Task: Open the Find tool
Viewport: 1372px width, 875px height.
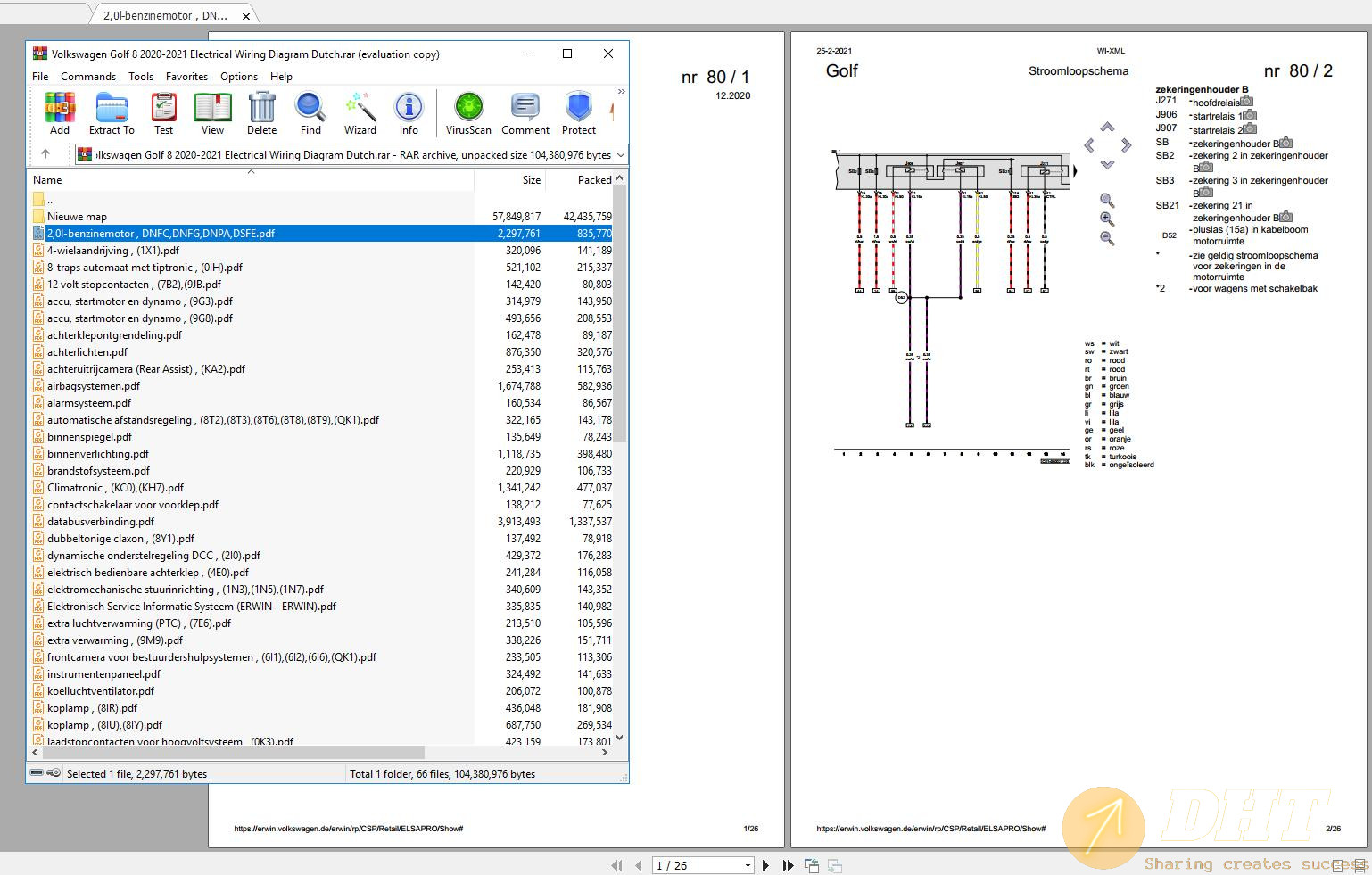Action: pyautogui.click(x=310, y=114)
